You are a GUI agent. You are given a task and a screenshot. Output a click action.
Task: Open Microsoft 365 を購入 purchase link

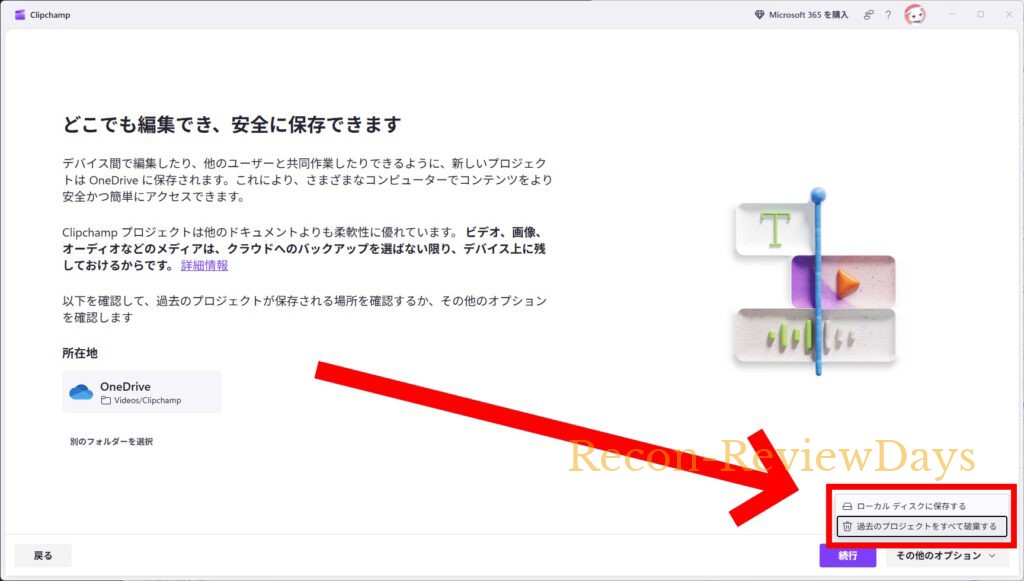pyautogui.click(x=808, y=14)
